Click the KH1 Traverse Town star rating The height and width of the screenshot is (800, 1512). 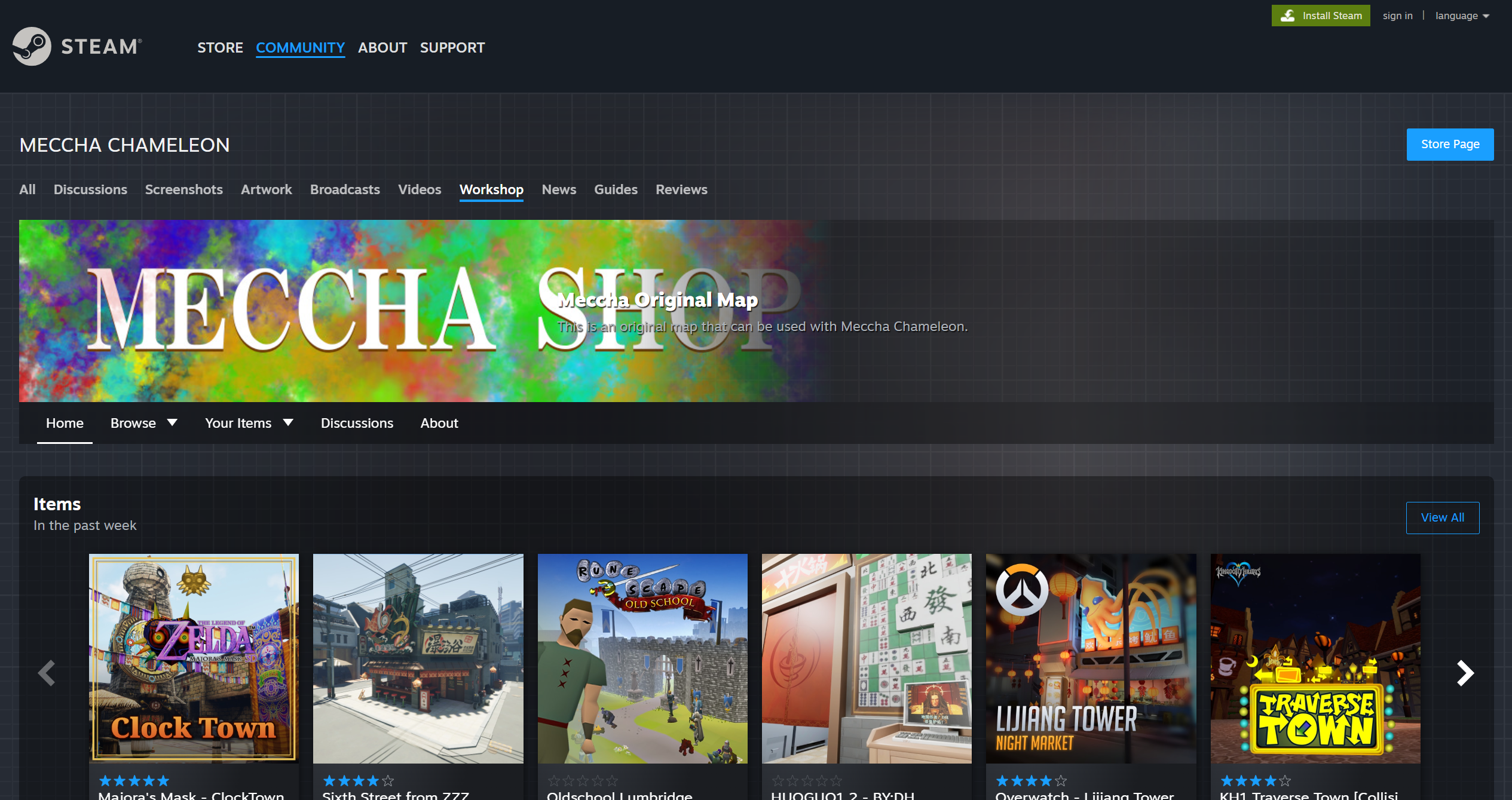(1256, 780)
